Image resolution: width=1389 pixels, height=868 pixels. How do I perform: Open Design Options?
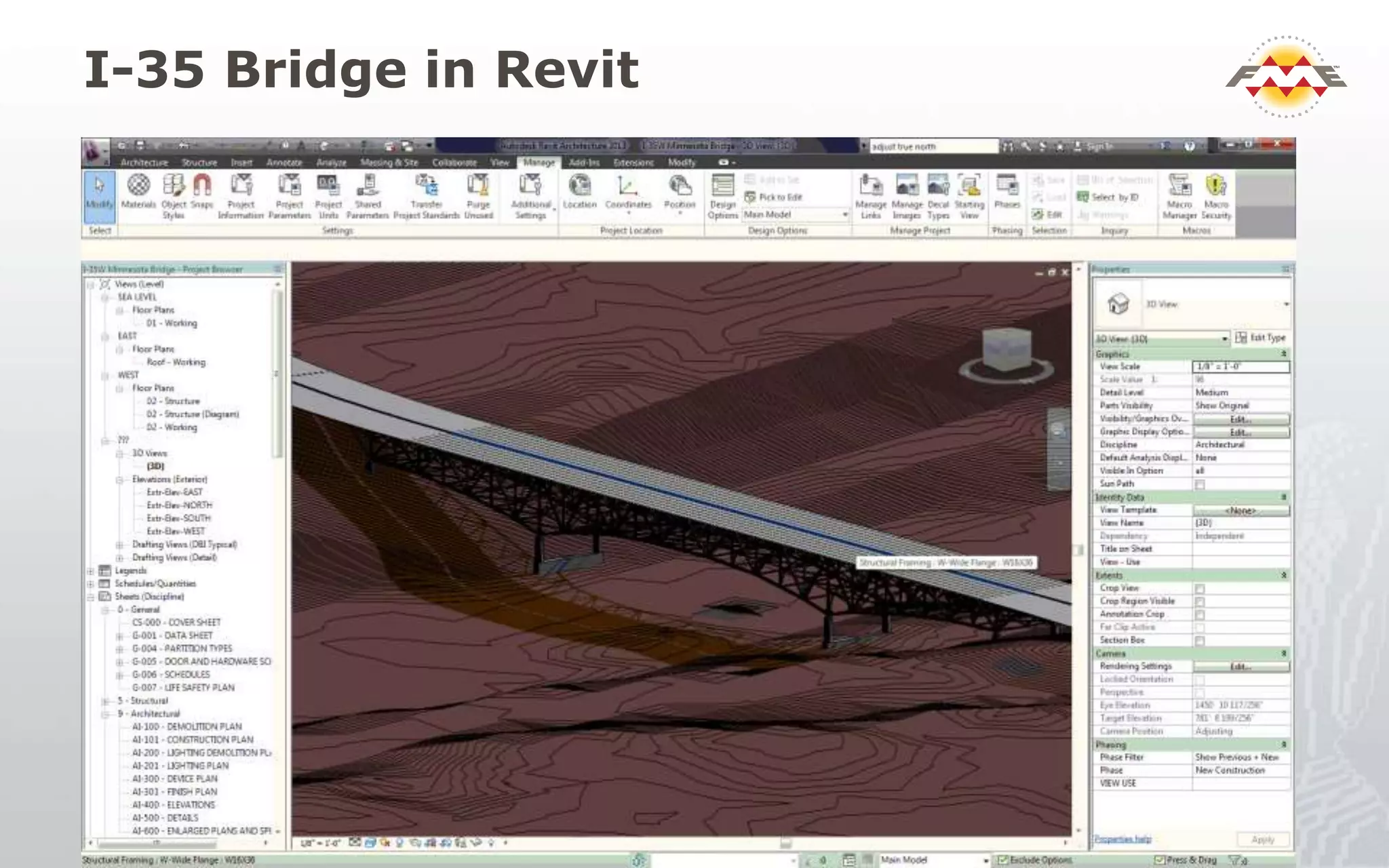[x=723, y=197]
